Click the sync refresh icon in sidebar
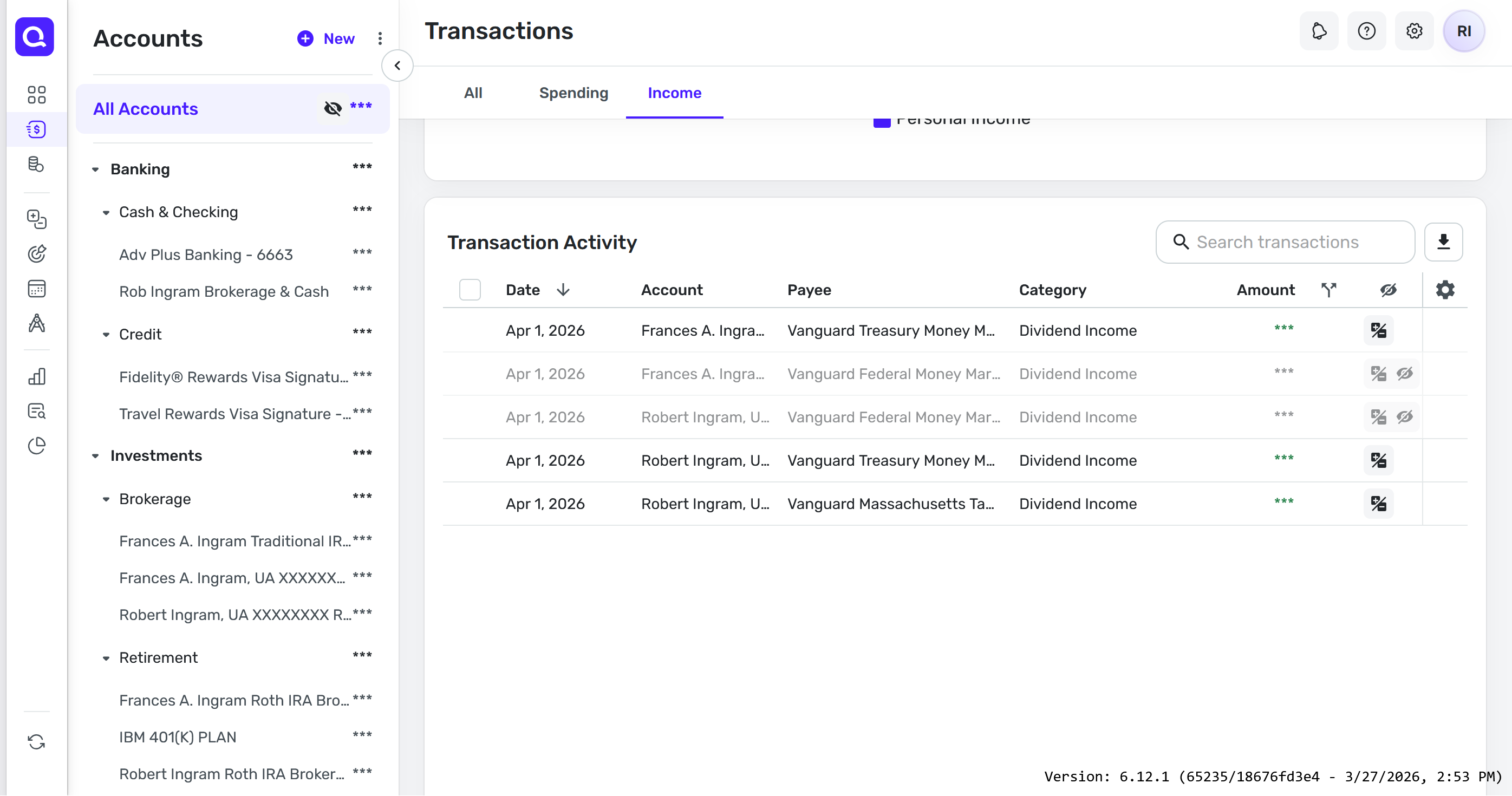This screenshot has height=796, width=1512. [36, 742]
